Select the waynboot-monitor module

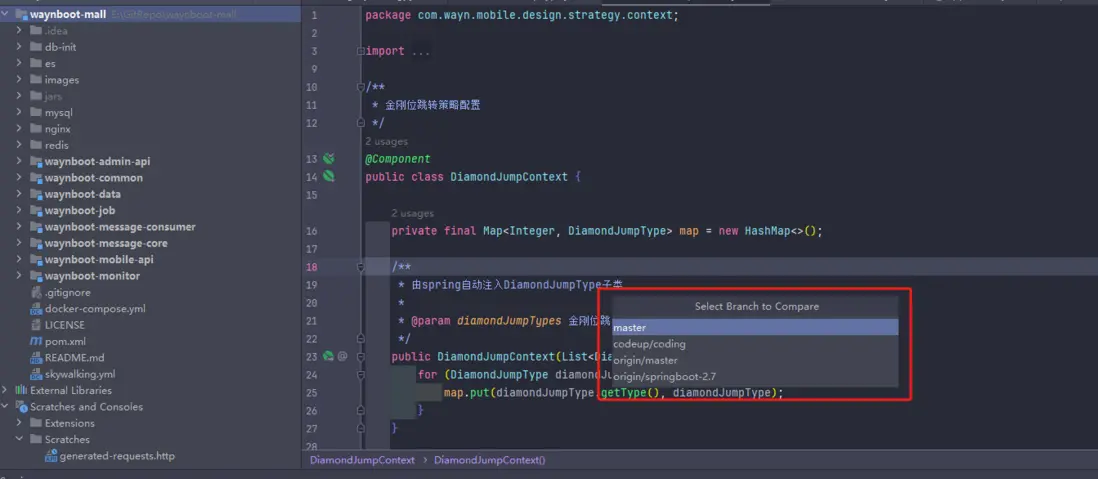point(92,276)
